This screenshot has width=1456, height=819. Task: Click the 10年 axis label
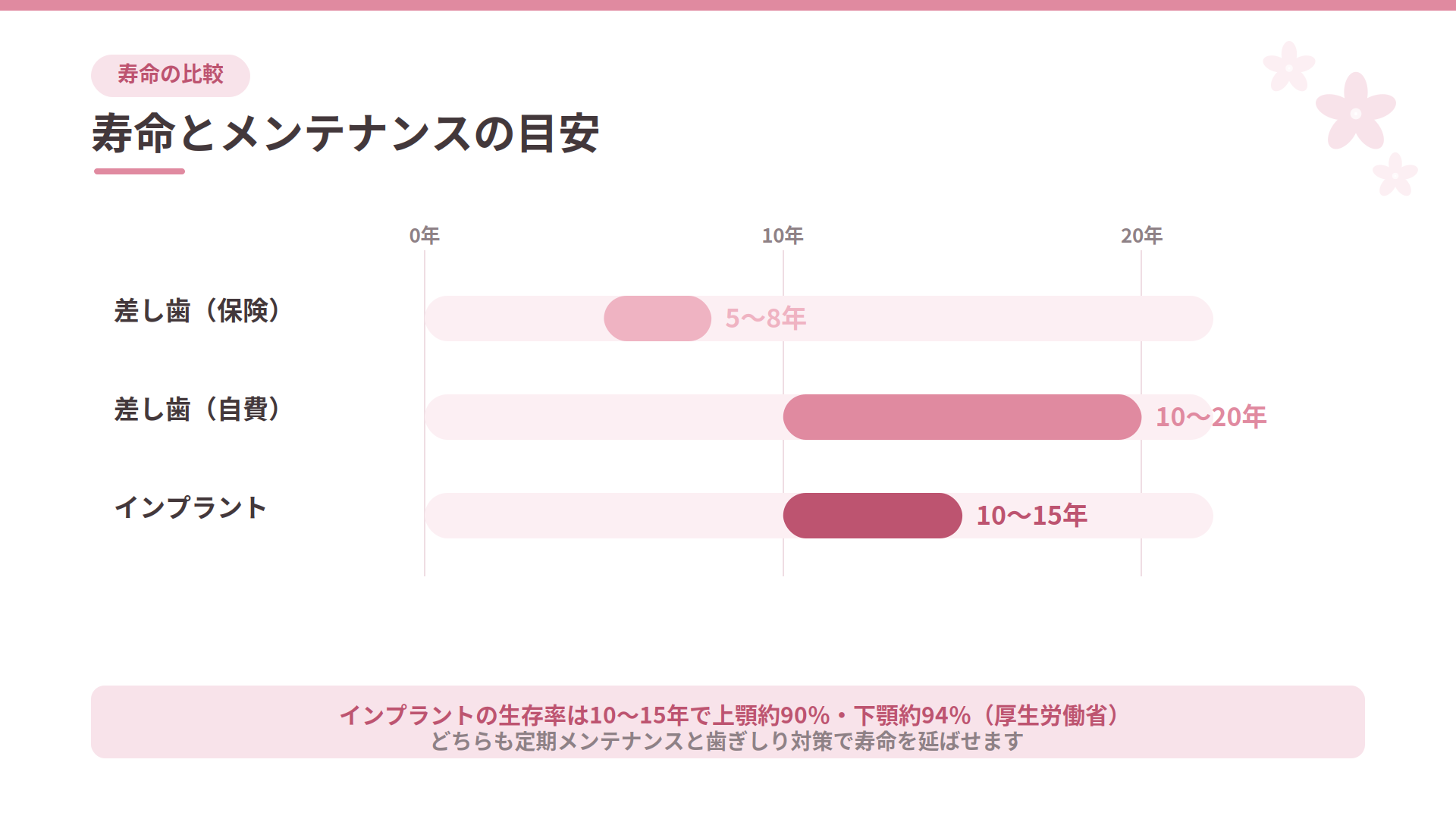pos(783,236)
